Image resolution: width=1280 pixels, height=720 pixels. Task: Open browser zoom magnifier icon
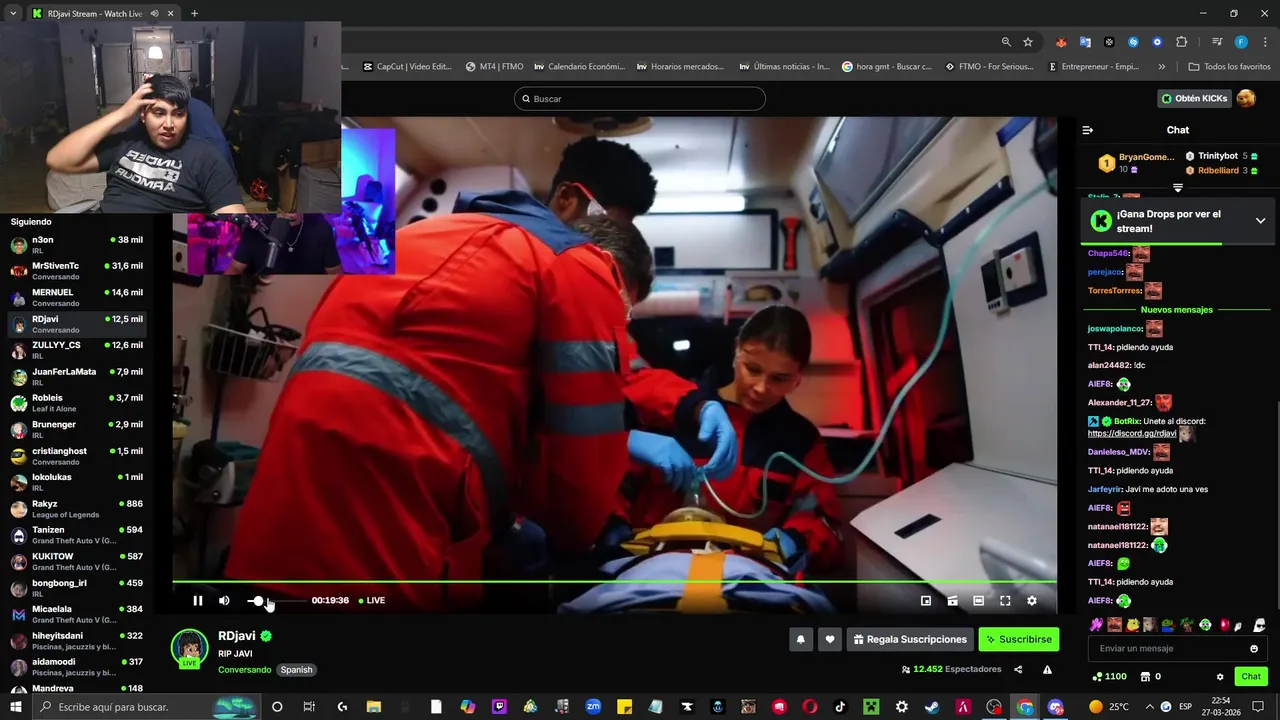[x=1006, y=42]
